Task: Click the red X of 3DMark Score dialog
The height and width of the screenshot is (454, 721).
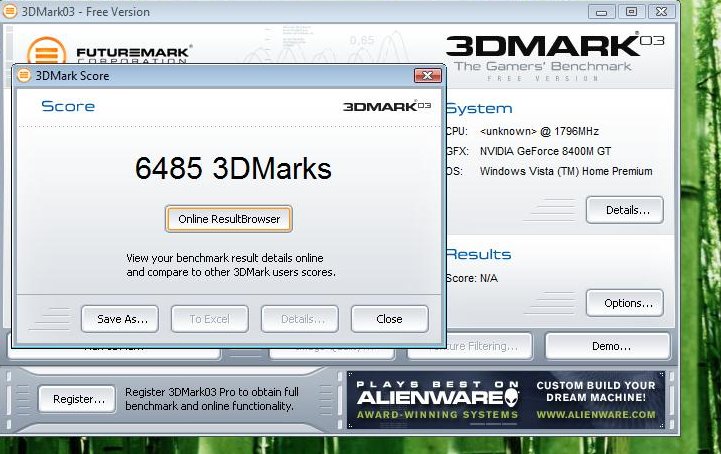Action: click(428, 75)
